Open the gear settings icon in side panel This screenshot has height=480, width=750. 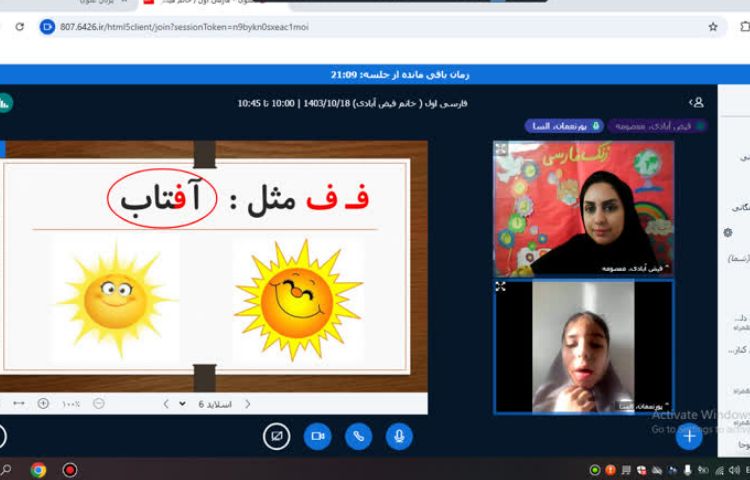tap(728, 232)
